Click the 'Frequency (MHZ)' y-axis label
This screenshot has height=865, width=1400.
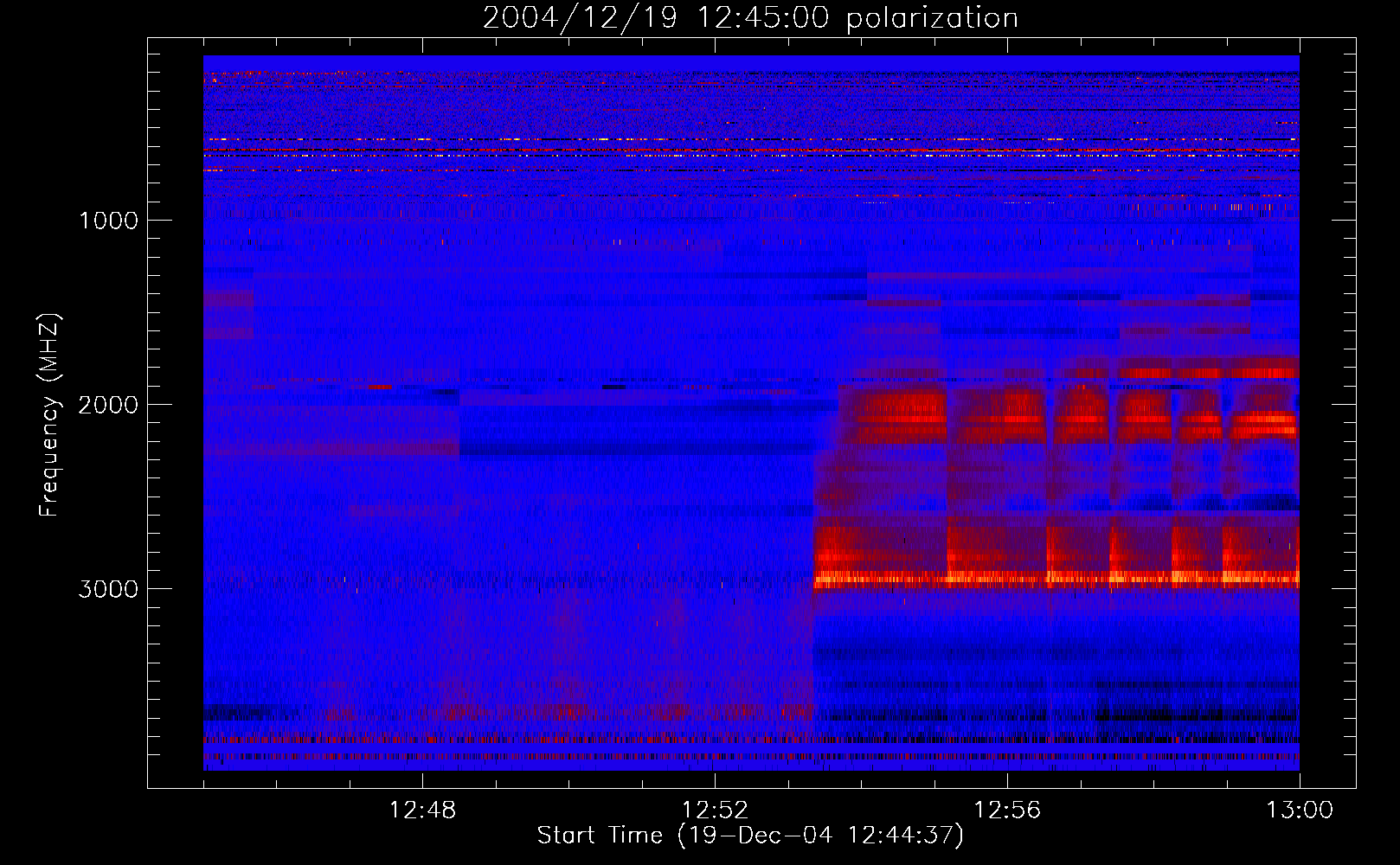[49, 415]
